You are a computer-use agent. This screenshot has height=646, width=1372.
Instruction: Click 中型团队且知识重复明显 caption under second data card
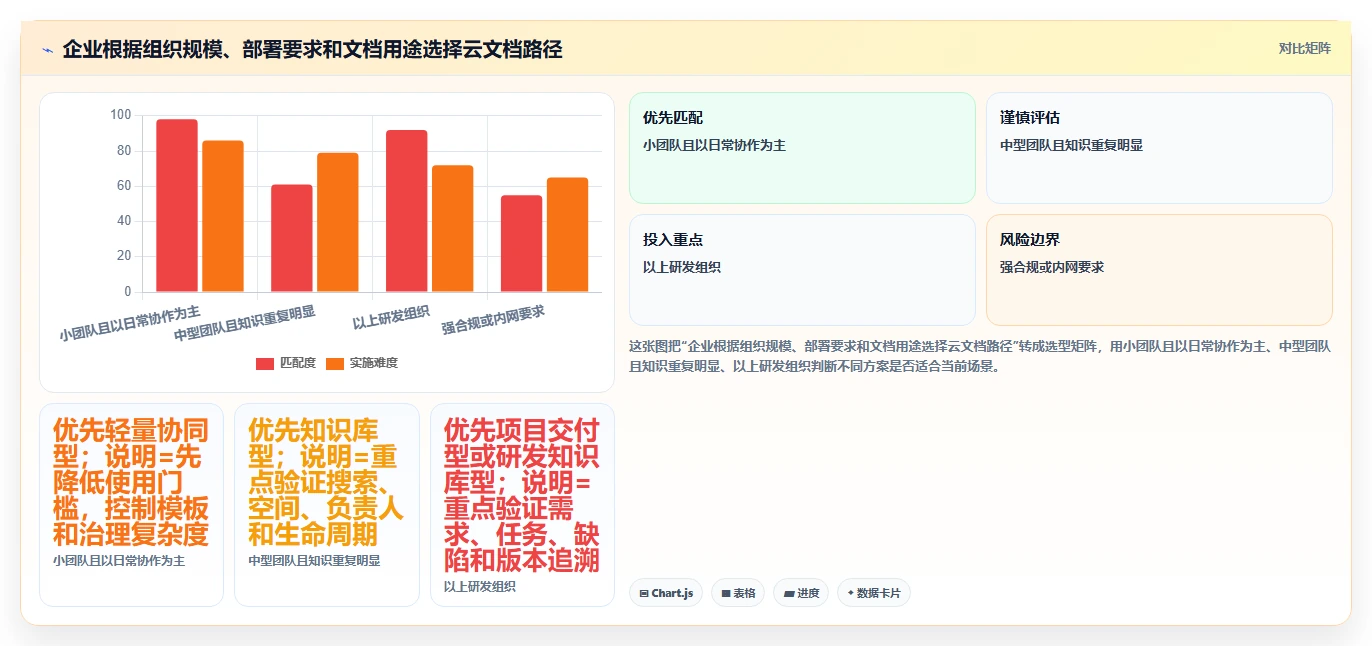click(x=315, y=561)
